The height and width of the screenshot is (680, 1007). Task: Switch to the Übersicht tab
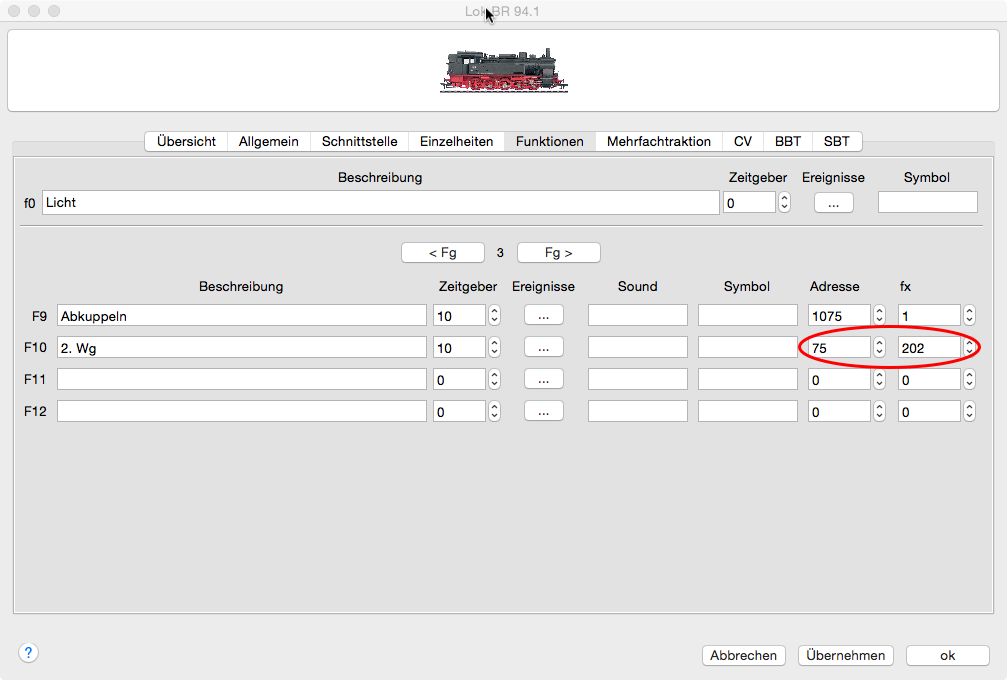186,142
